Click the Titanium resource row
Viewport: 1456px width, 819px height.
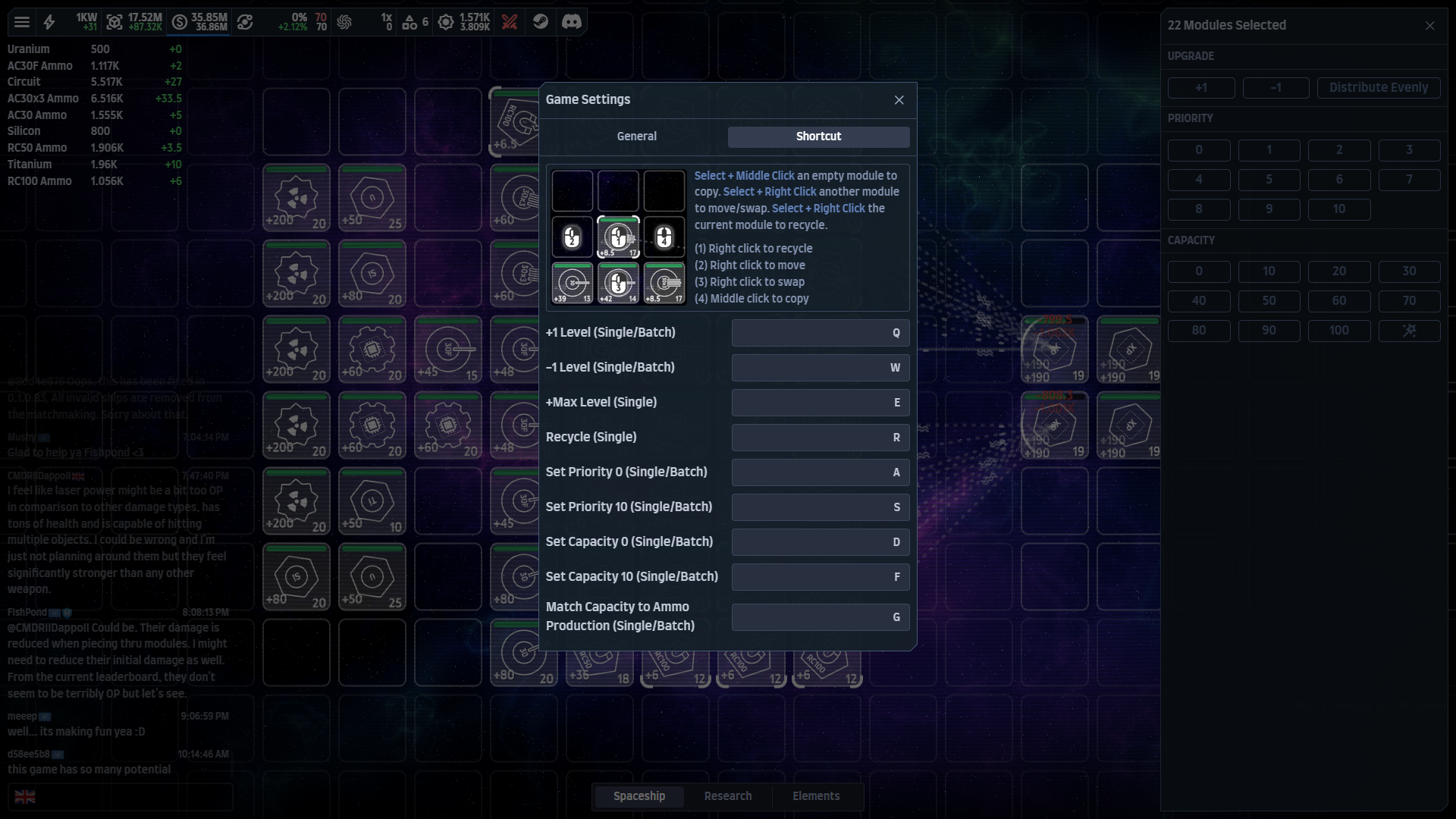(x=95, y=165)
